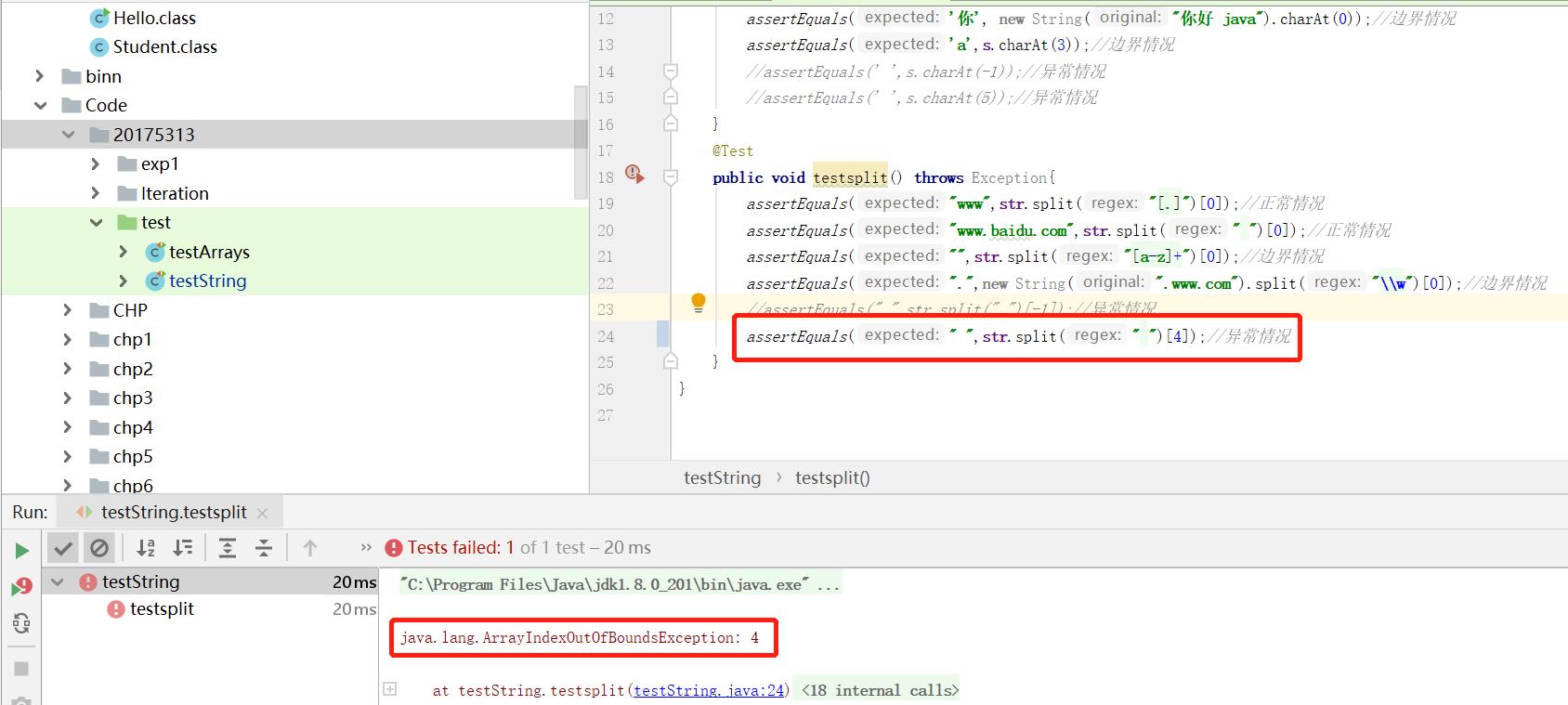This screenshot has height=705, width=1568.
Task: Expand the 18 internal calls fold
Action: (880, 690)
